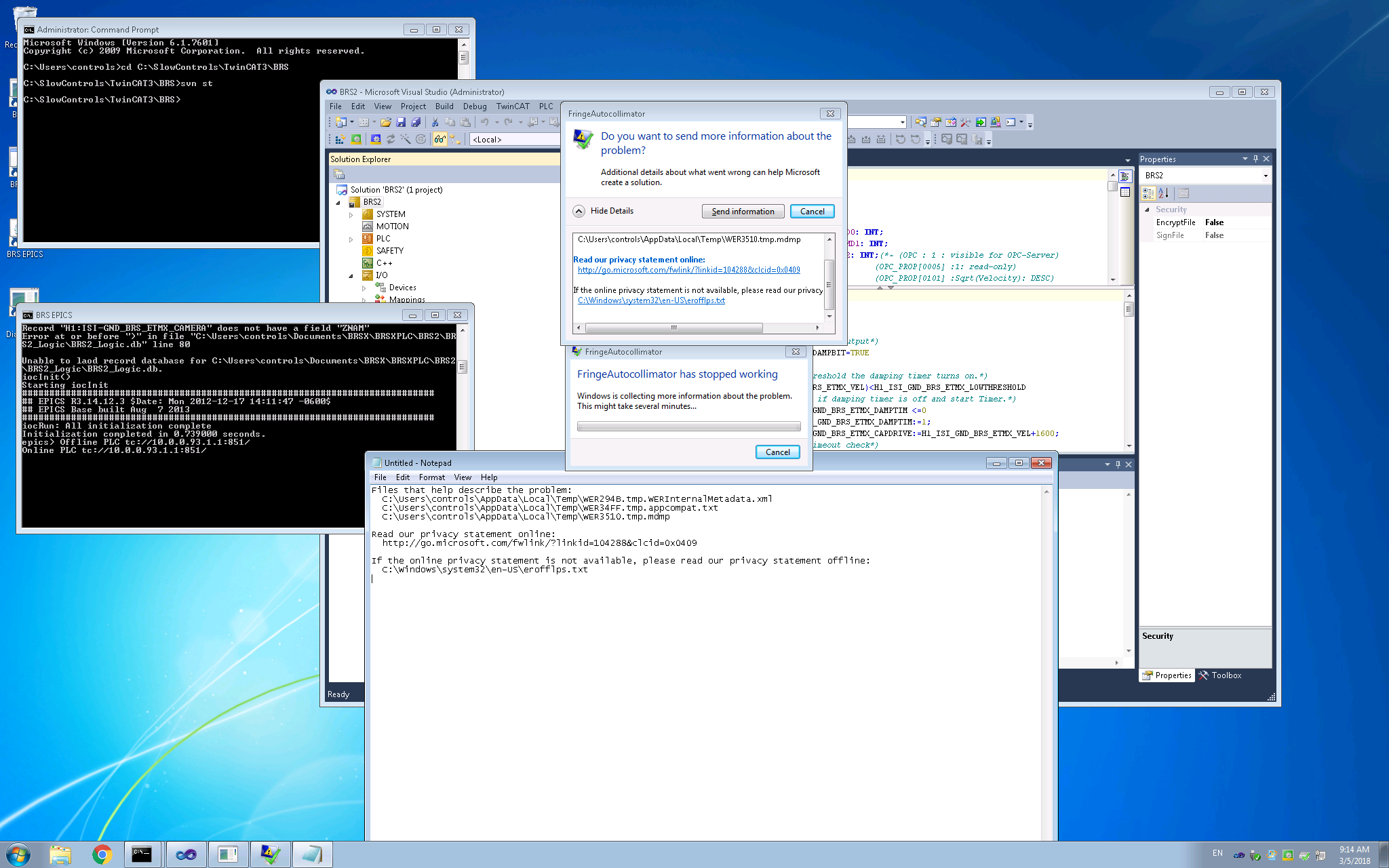
Task: Click Windows Start button
Action: pyautogui.click(x=18, y=854)
